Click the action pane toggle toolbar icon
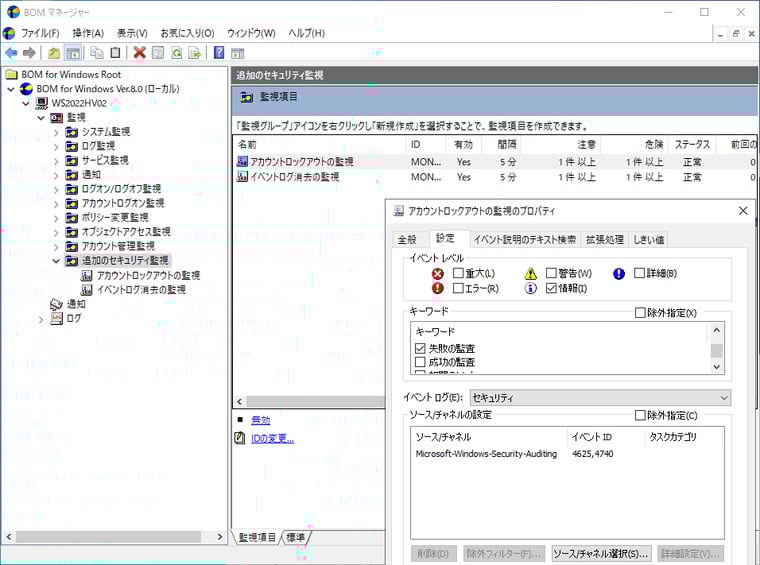Viewport: 760px width, 565px height. coord(238,53)
